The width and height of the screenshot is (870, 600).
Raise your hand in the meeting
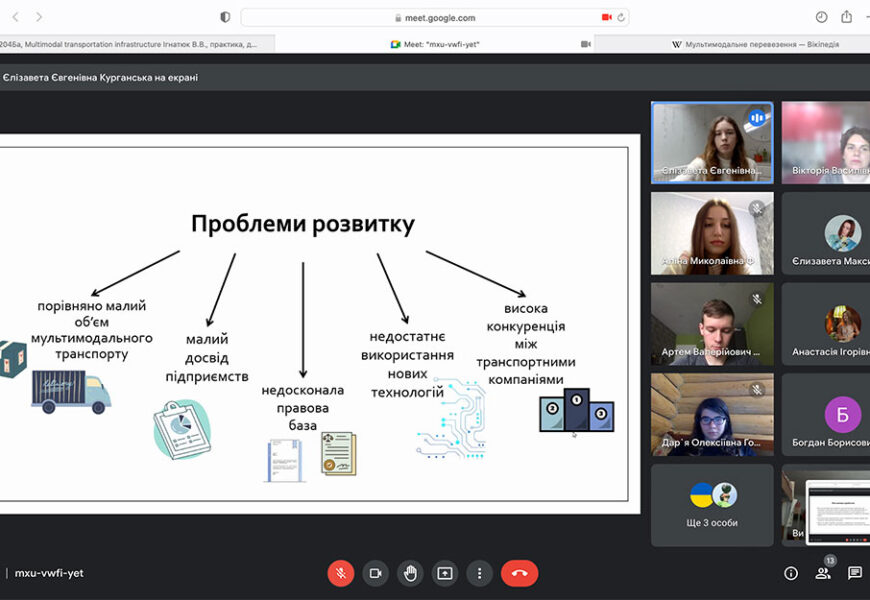pos(410,573)
